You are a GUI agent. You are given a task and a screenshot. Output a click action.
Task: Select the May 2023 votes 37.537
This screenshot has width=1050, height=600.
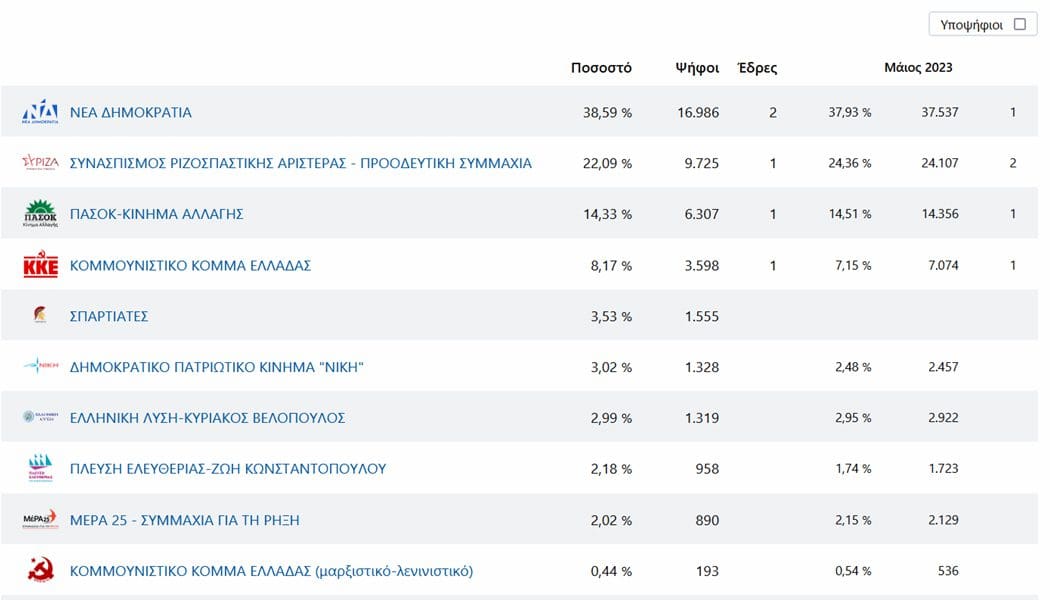940,112
